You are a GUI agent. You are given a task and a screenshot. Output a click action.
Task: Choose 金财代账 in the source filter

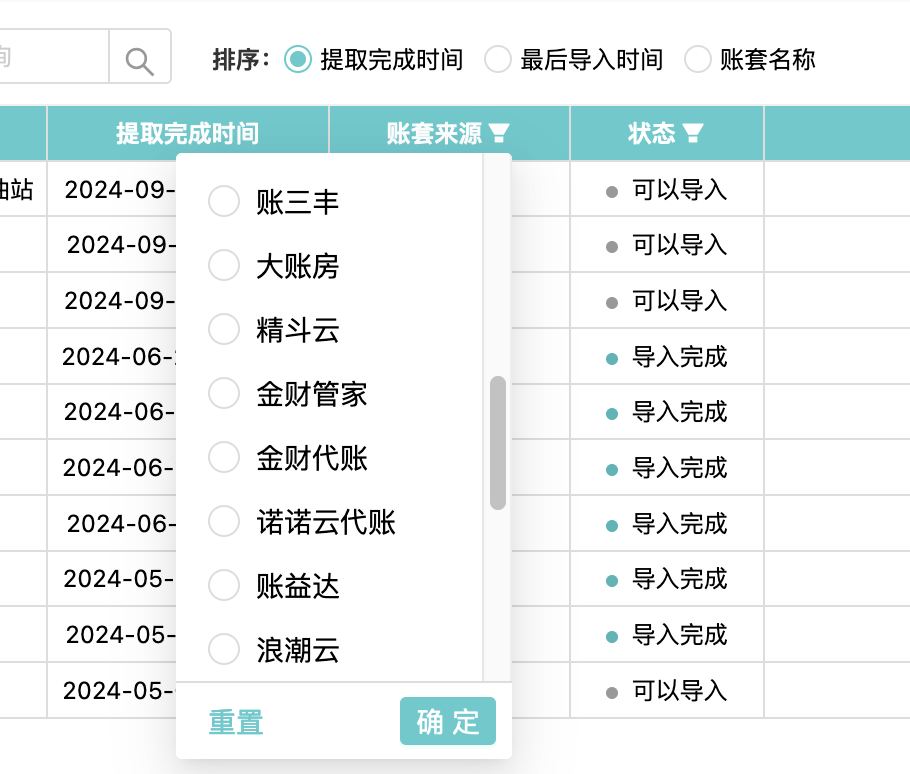(224, 457)
